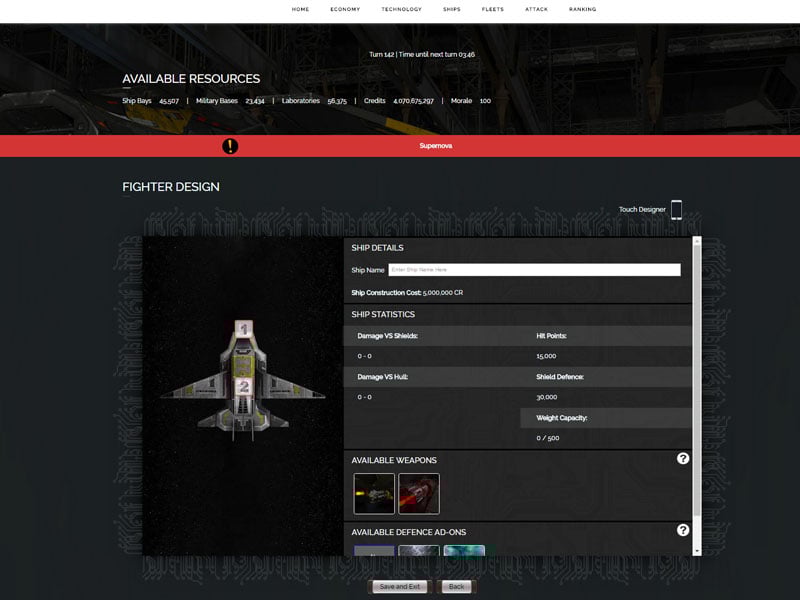Open the Economy menu item
This screenshot has width=800, height=600.
[x=345, y=9]
